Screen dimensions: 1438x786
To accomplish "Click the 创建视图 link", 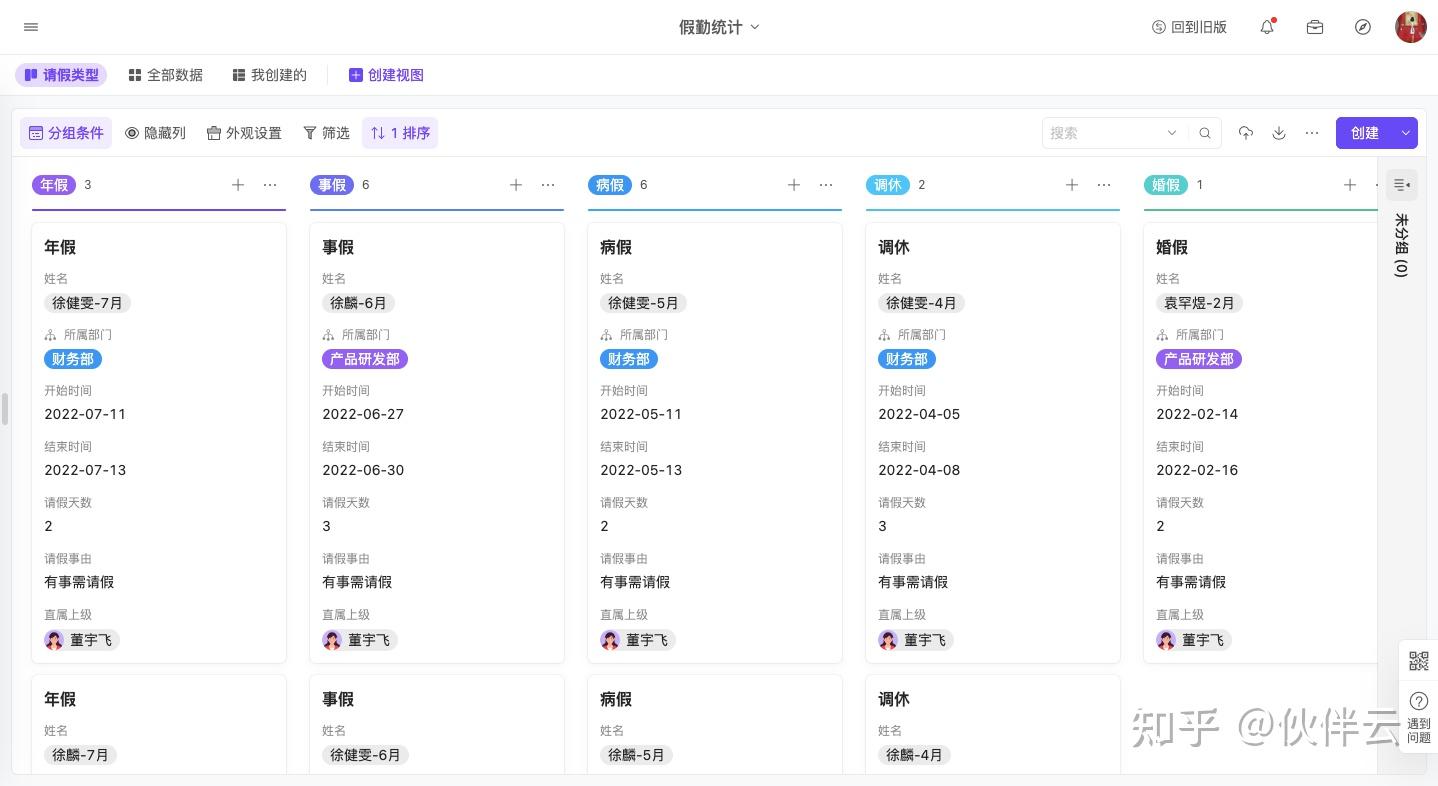I will coord(386,75).
